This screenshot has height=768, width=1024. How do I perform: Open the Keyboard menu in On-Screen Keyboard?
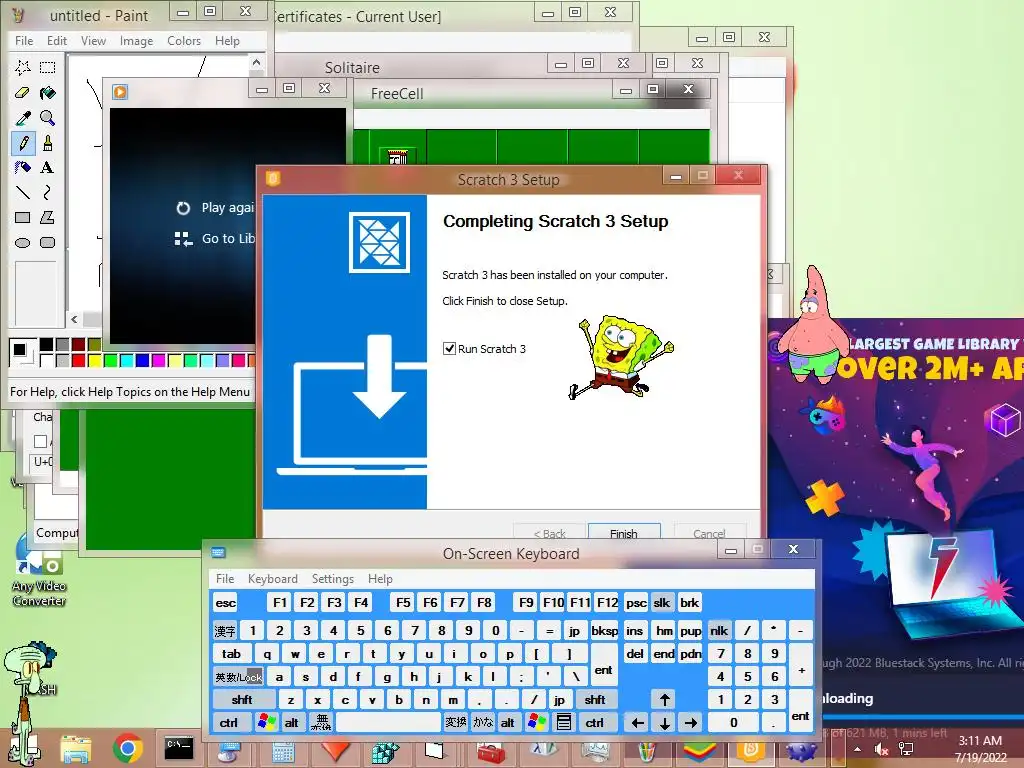[x=273, y=579]
